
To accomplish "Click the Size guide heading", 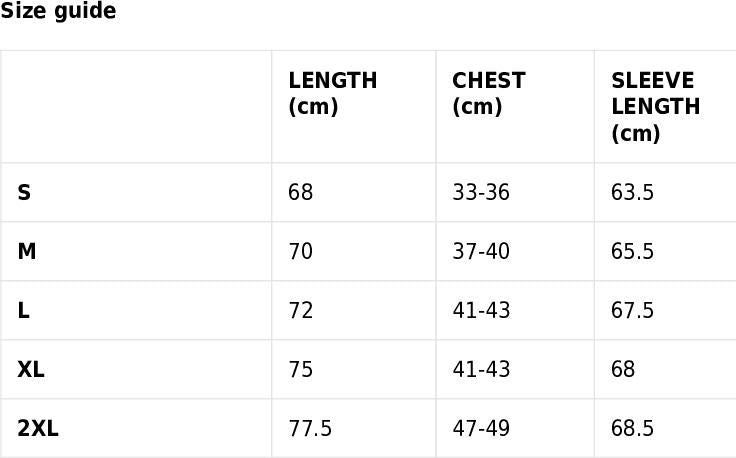I will point(58,12).
